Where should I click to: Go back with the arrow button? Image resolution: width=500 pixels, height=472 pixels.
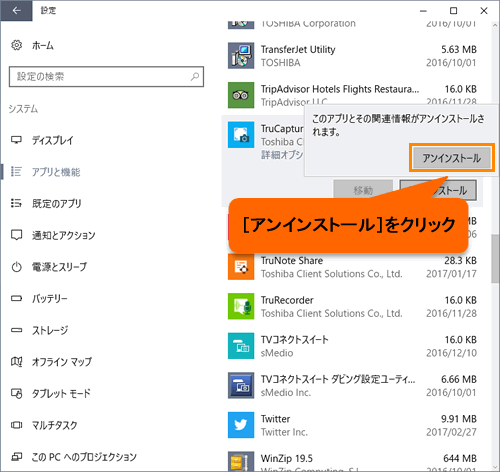pos(16,11)
